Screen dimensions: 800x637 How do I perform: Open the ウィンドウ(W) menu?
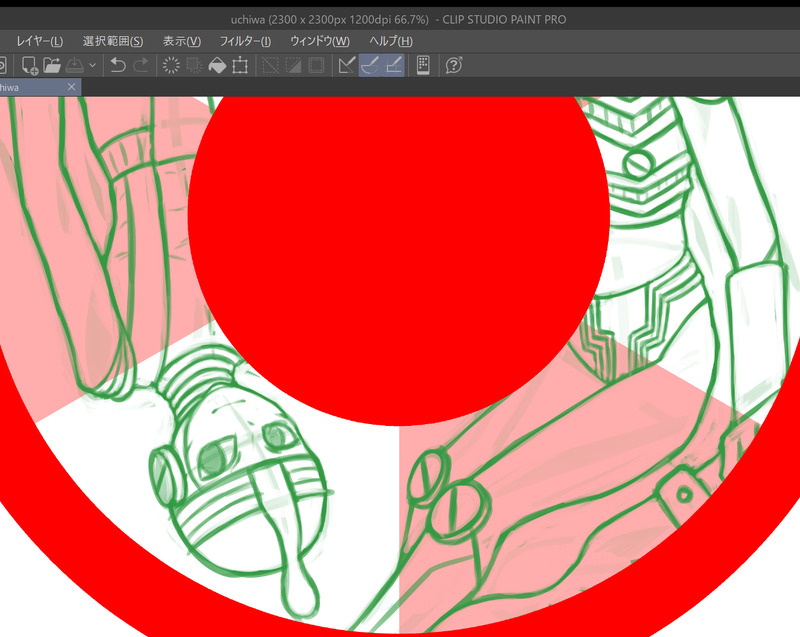(x=320, y=41)
